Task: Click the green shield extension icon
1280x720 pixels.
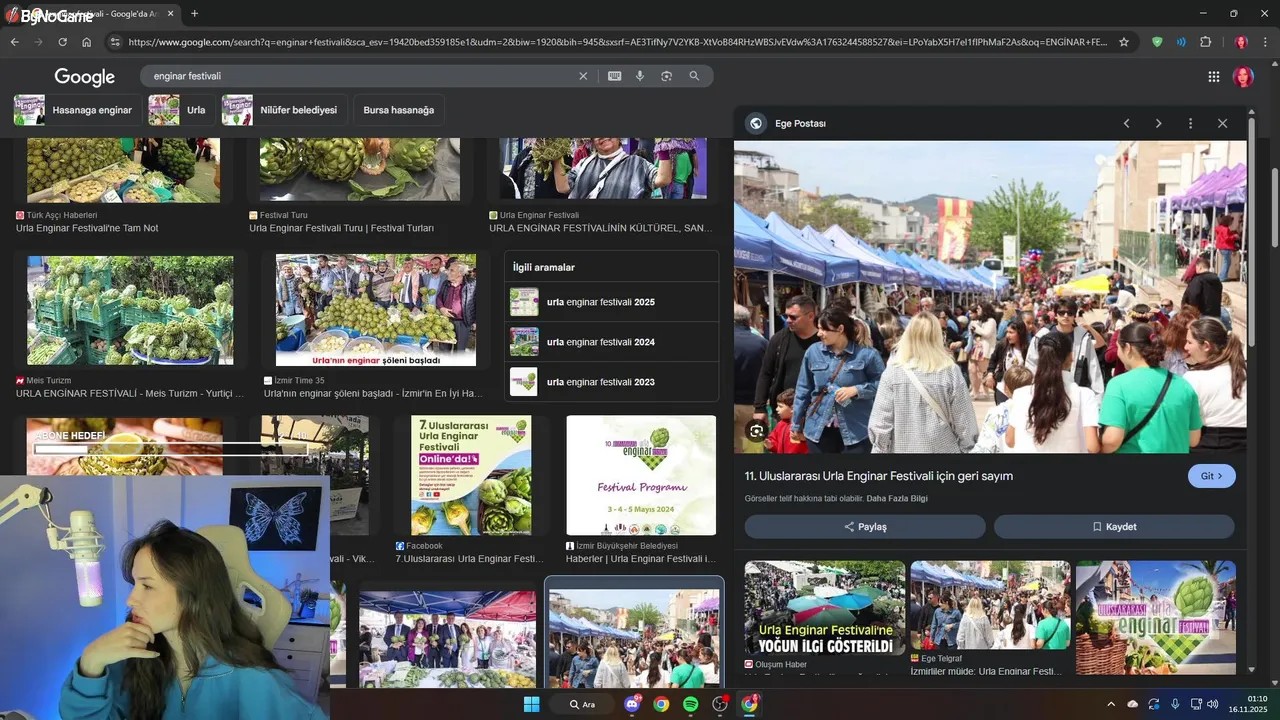Action: point(1157,42)
